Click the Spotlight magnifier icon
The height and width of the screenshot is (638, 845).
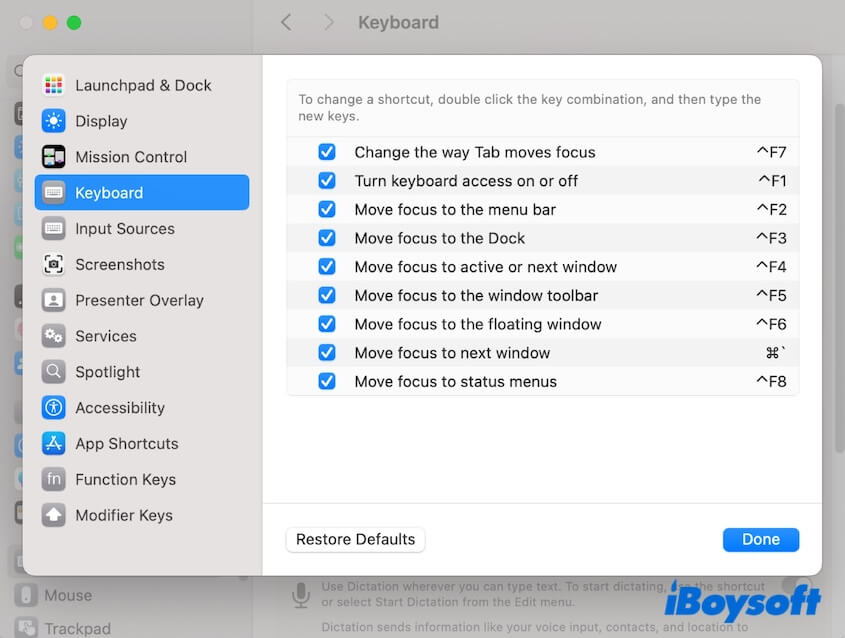click(53, 372)
